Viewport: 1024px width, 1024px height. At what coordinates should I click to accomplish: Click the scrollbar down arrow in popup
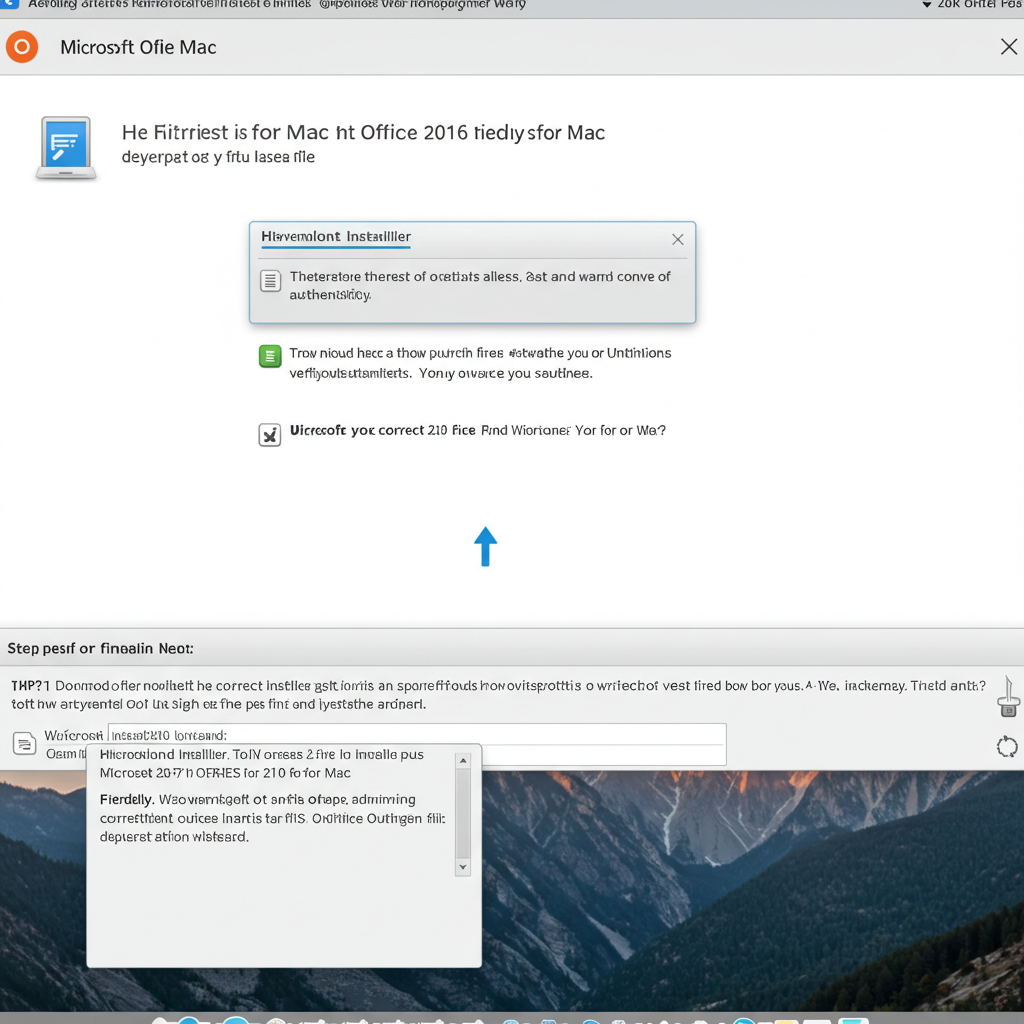463,867
